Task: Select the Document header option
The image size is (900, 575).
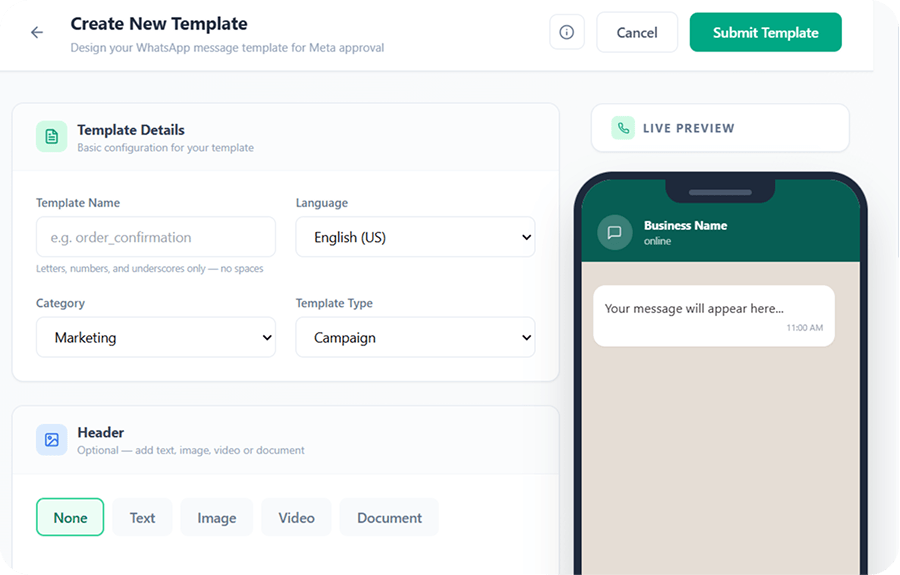Action: coord(389,518)
